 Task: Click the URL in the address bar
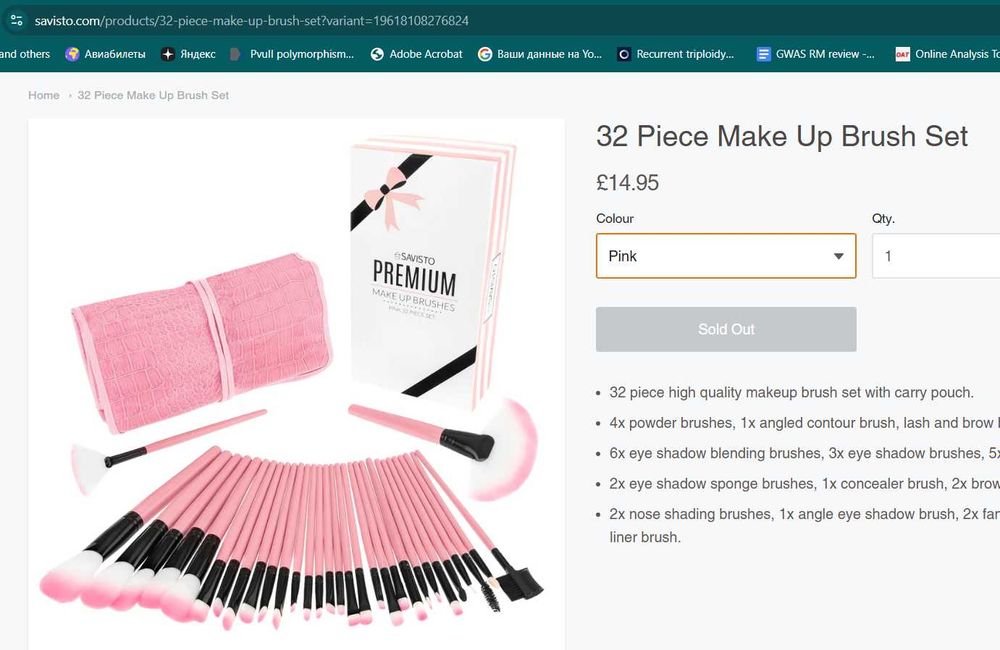252,20
